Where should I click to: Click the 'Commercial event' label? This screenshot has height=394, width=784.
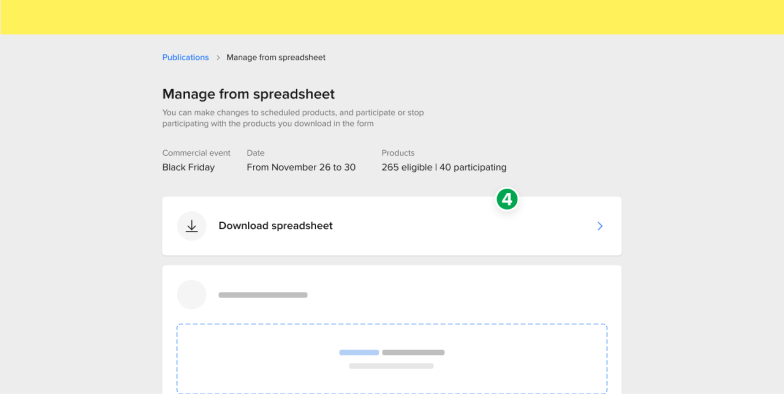[196, 153]
